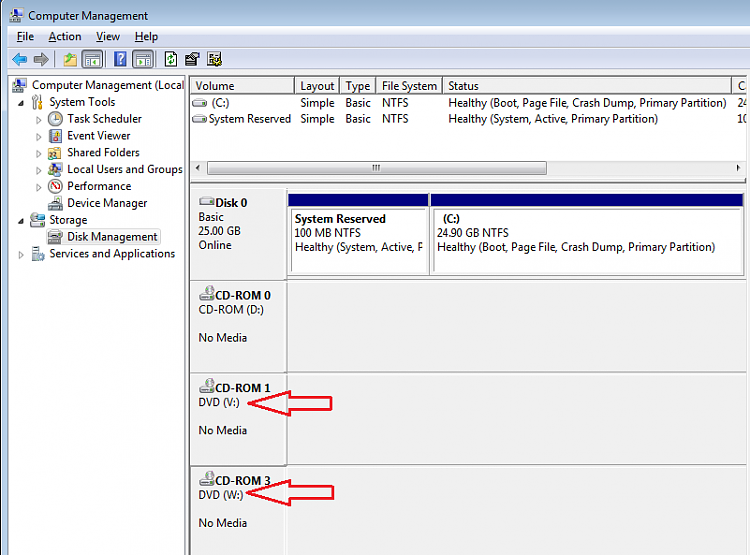Screen dimensions: 750x555
Task: Click the CD-ROM 3 drive icon
Action: pyautogui.click(x=207, y=478)
